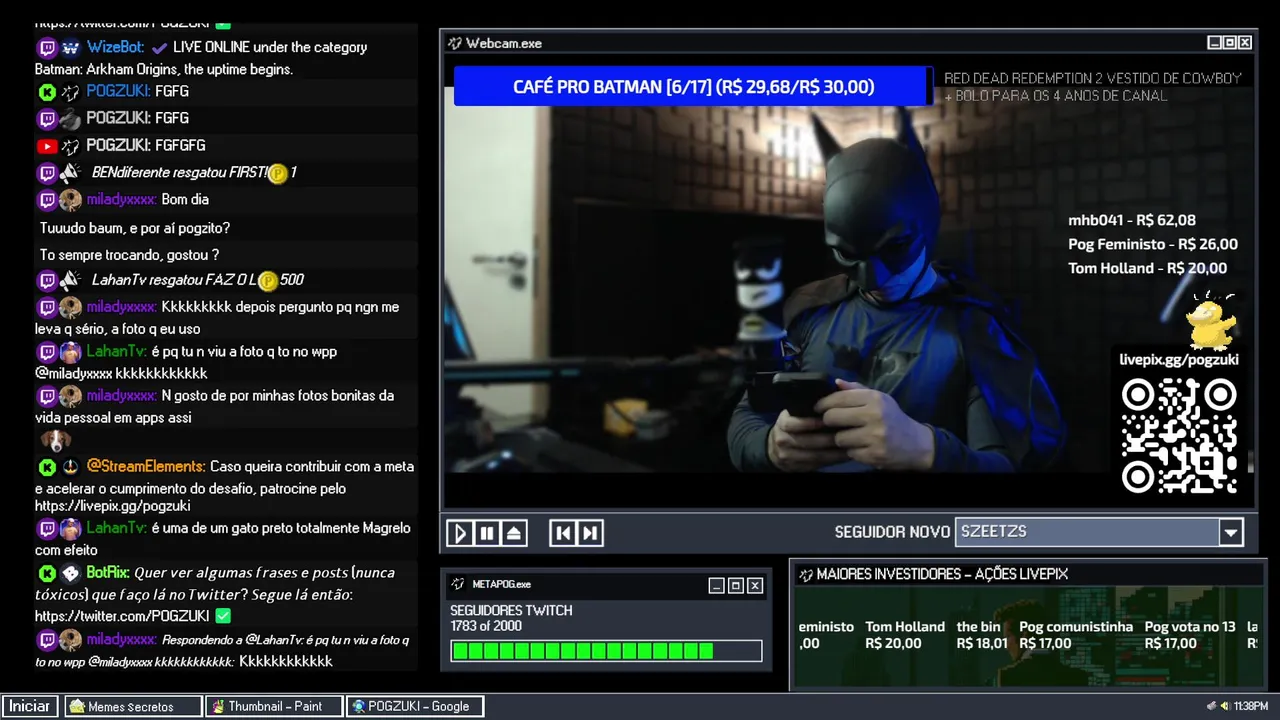
Task: Click the Twitch followers progress bar
Action: [x=606, y=651]
